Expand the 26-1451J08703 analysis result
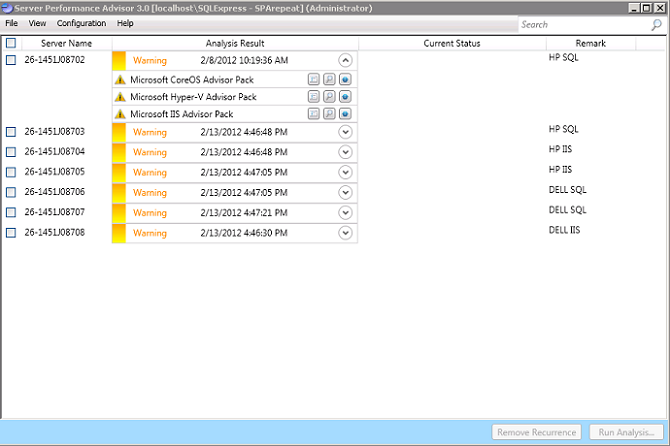 345,132
